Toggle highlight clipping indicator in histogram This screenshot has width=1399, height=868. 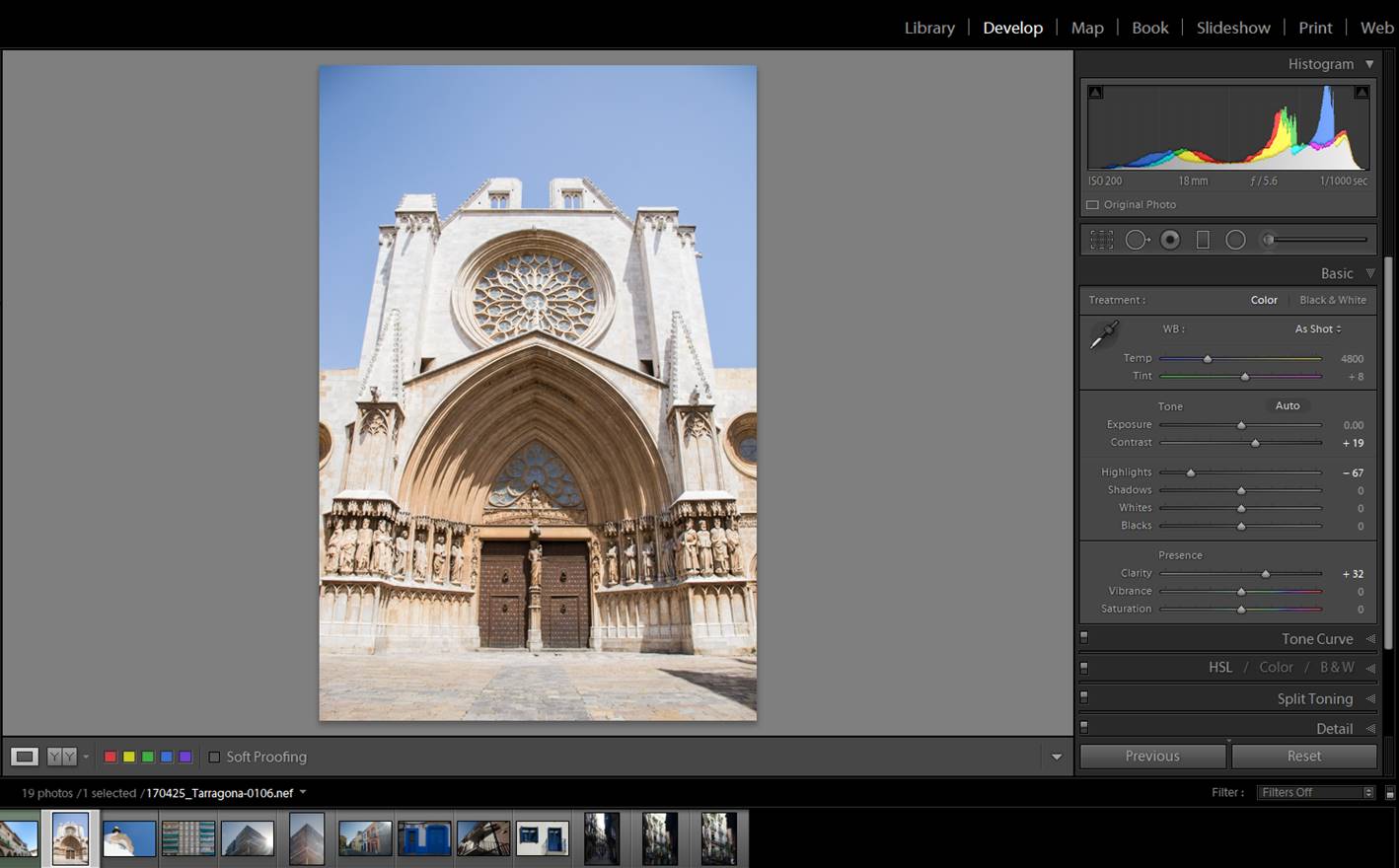(1362, 92)
